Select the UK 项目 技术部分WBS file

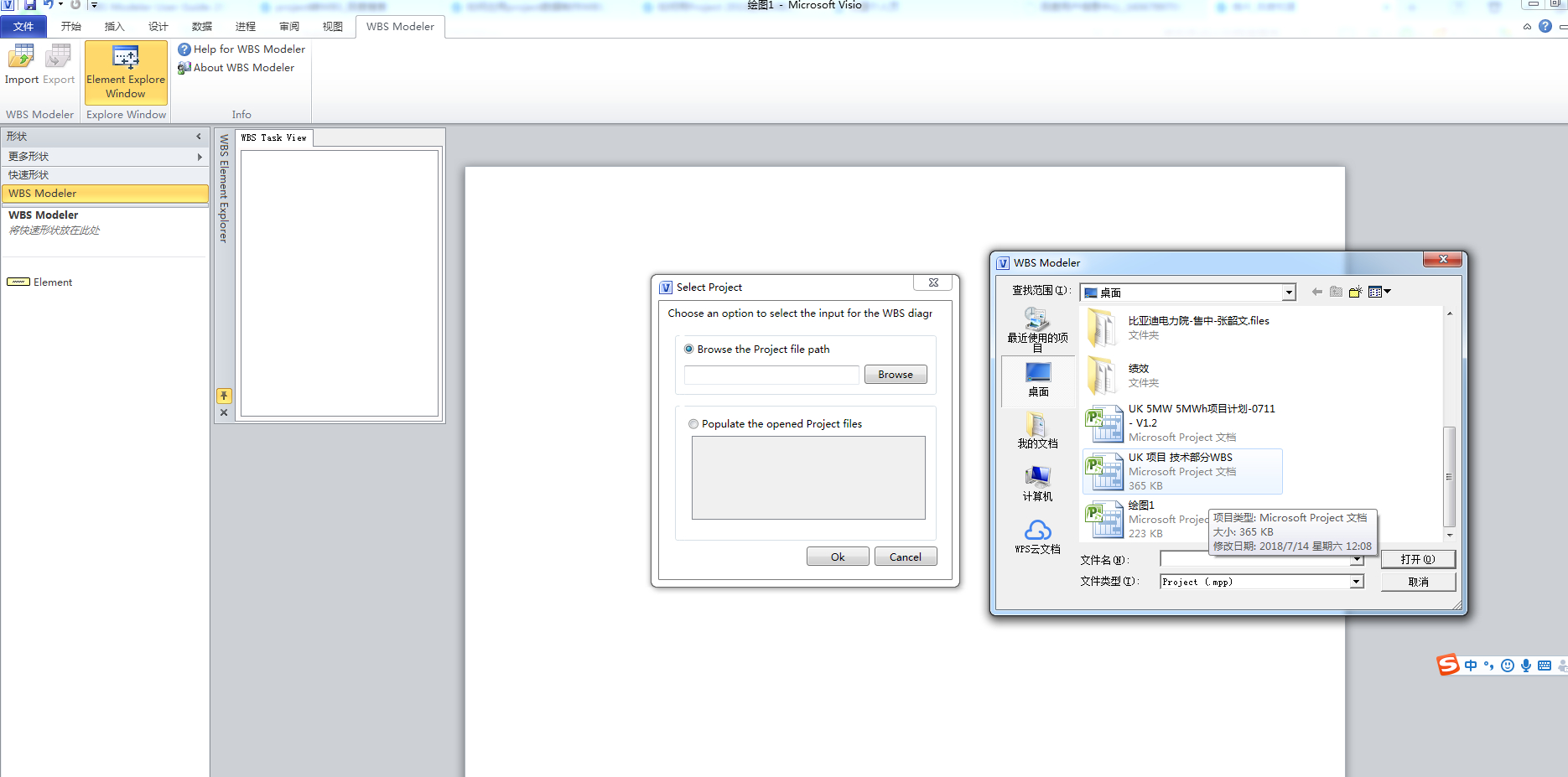[1182, 471]
